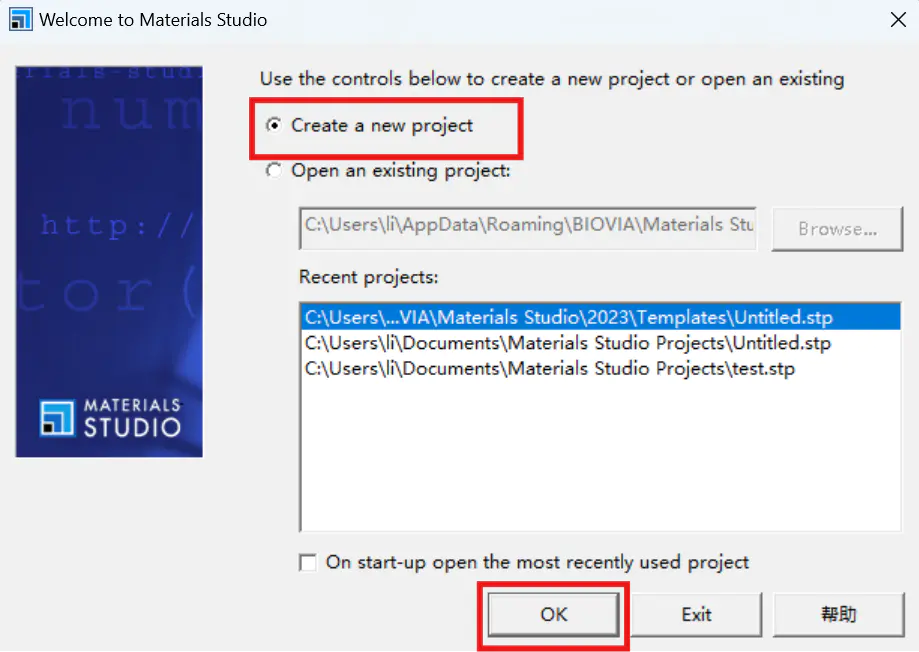Click the Materials Studio logo on the banner
919x652 pixels.
pos(110,419)
